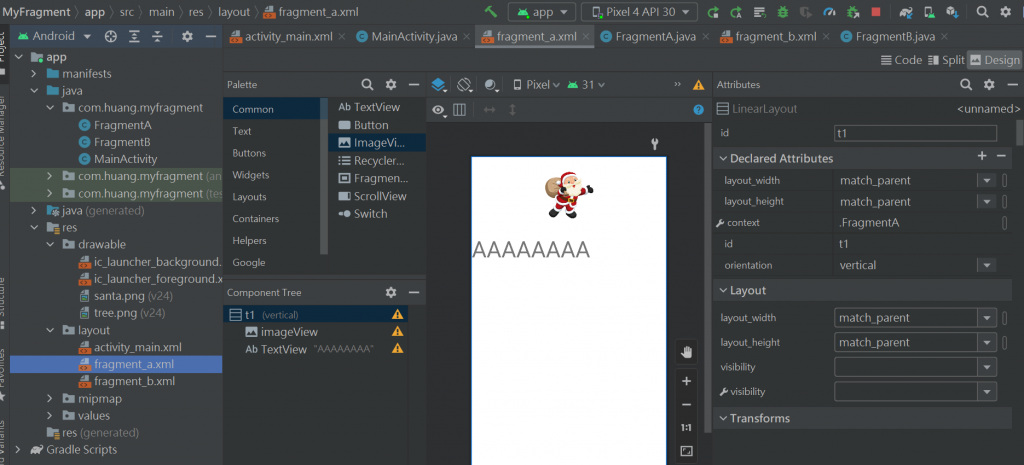1024x465 pixels.
Task: Click Zoom to Fit Screen icon
Action: (686, 451)
